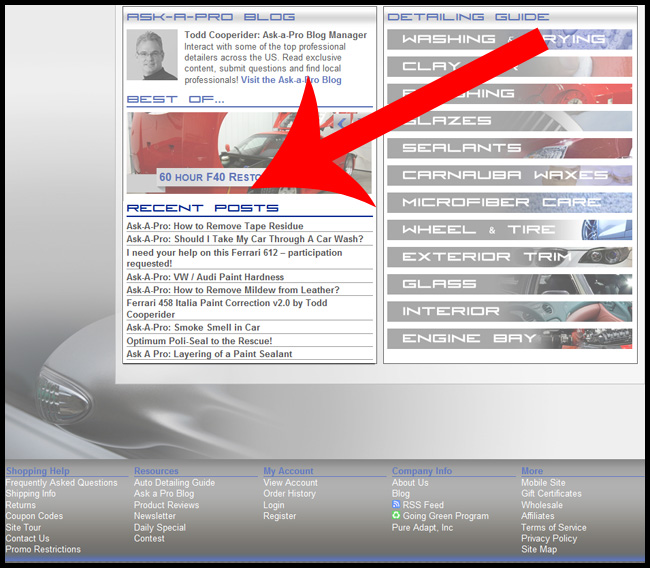650x568 pixels.
Task: Open Blog link under Company Info
Action: 401,493
